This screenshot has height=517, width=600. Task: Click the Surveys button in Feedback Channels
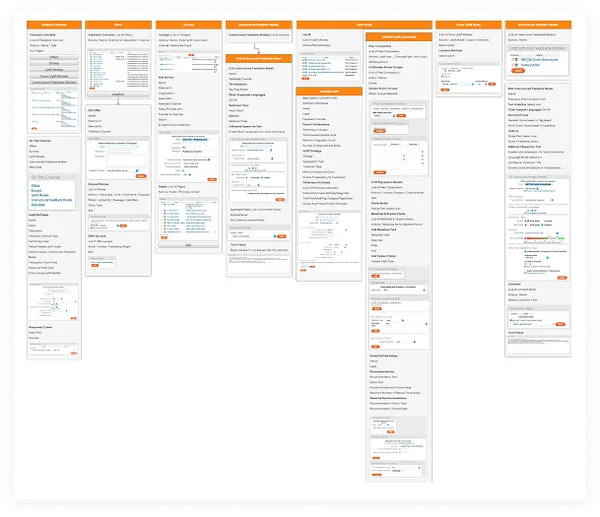53,64
